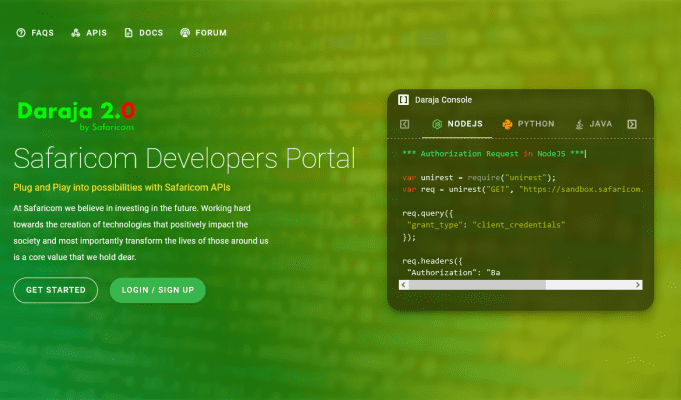The width and height of the screenshot is (681, 400).
Task: Switch to the PYTHON tab
Action: [536, 124]
